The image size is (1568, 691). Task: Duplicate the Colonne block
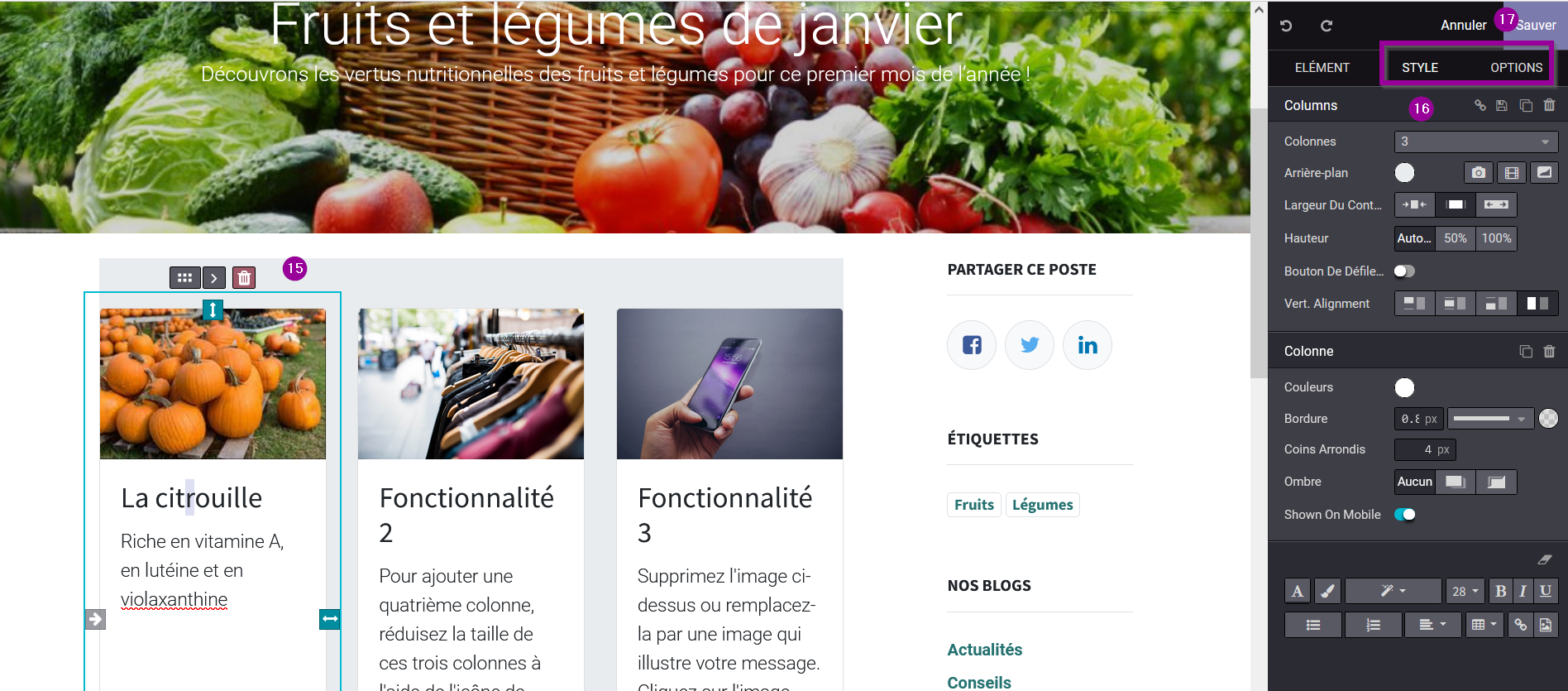coord(1526,351)
